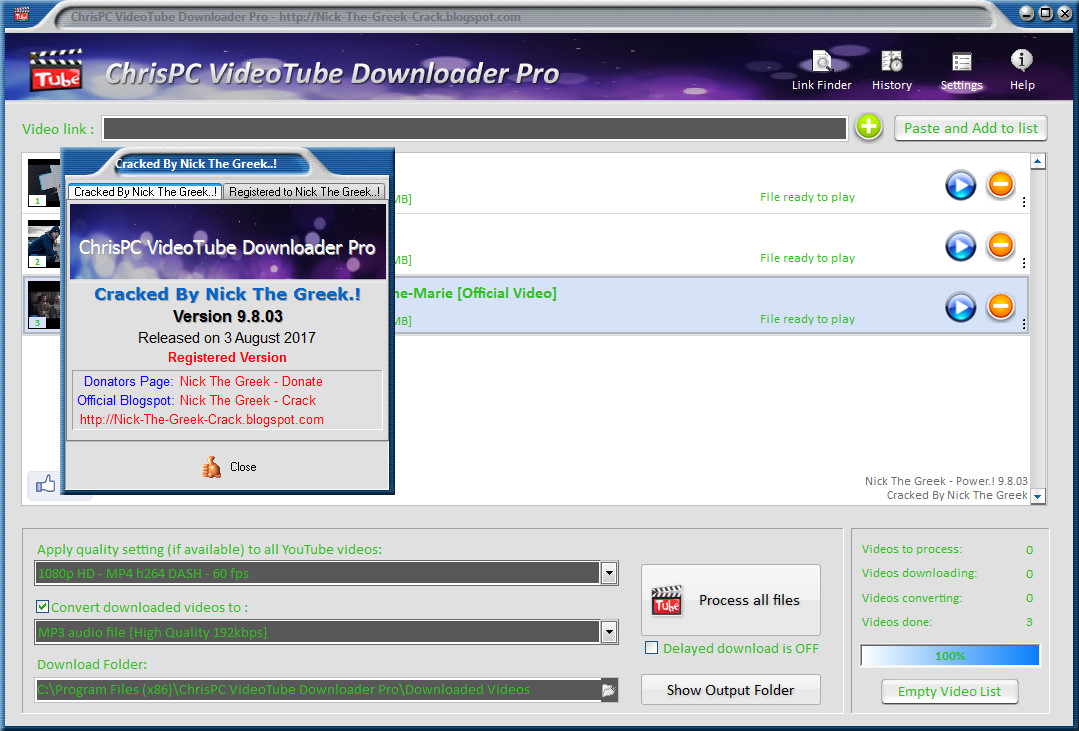This screenshot has width=1079, height=731.
Task: Play the first video in the list
Action: (x=960, y=185)
